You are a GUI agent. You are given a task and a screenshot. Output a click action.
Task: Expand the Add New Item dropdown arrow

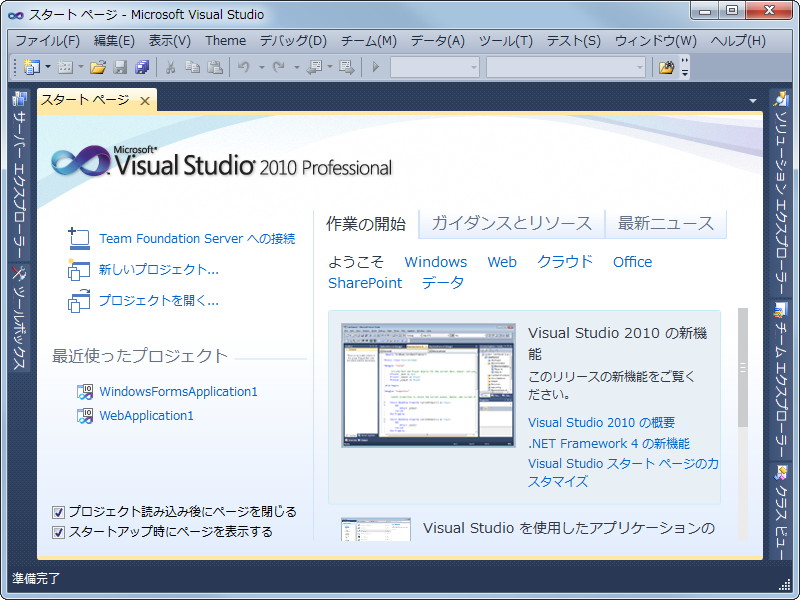click(x=81, y=67)
